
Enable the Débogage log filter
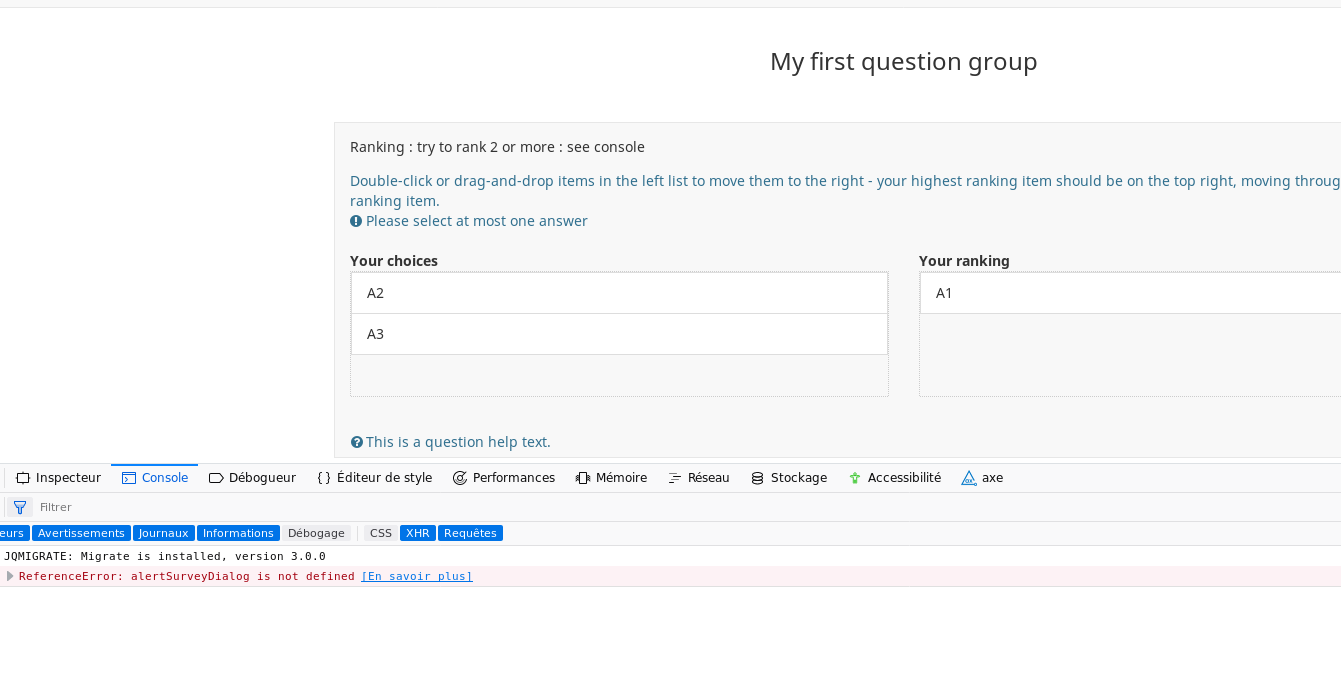(316, 533)
